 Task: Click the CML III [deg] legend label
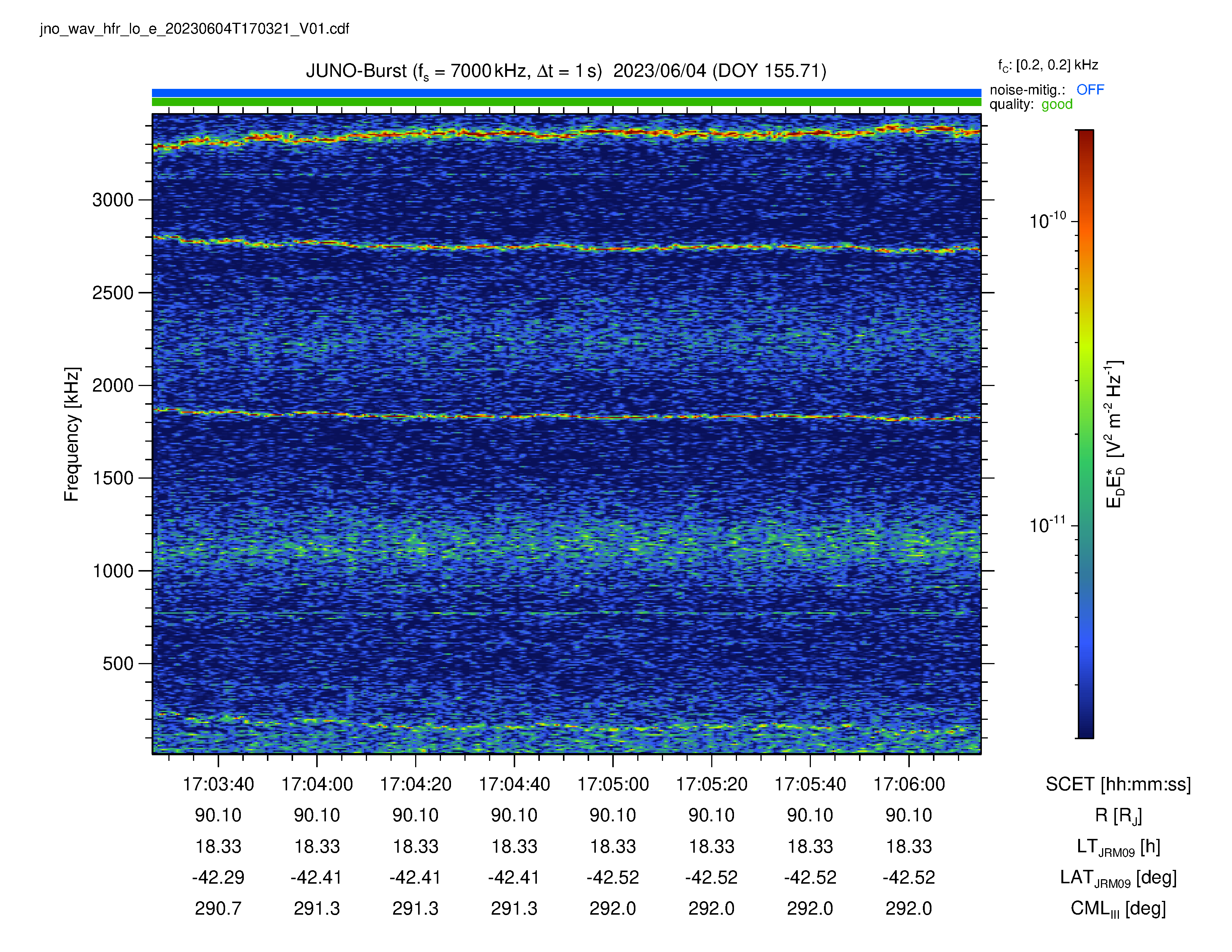[x=1118, y=909]
